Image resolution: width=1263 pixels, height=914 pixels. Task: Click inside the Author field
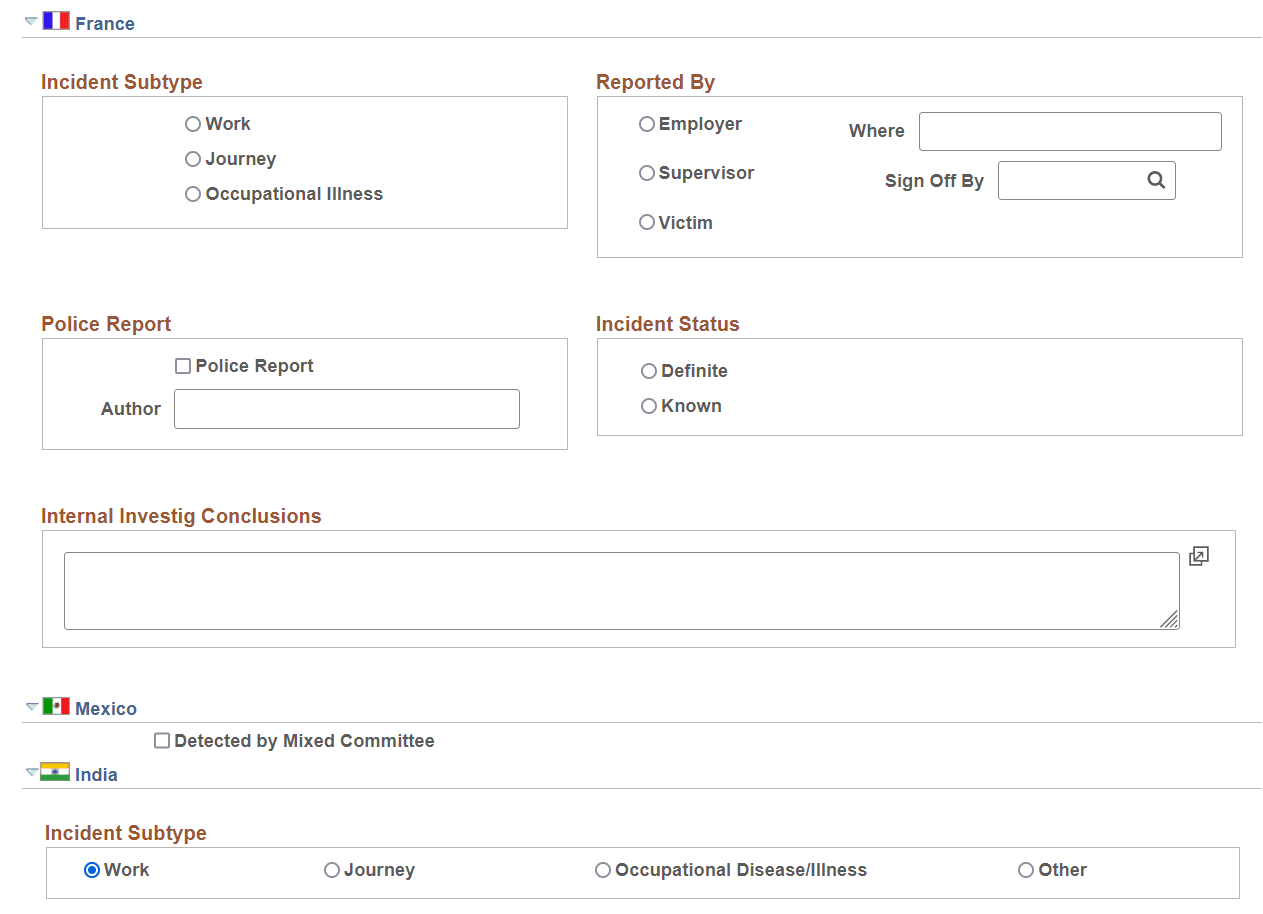click(346, 408)
